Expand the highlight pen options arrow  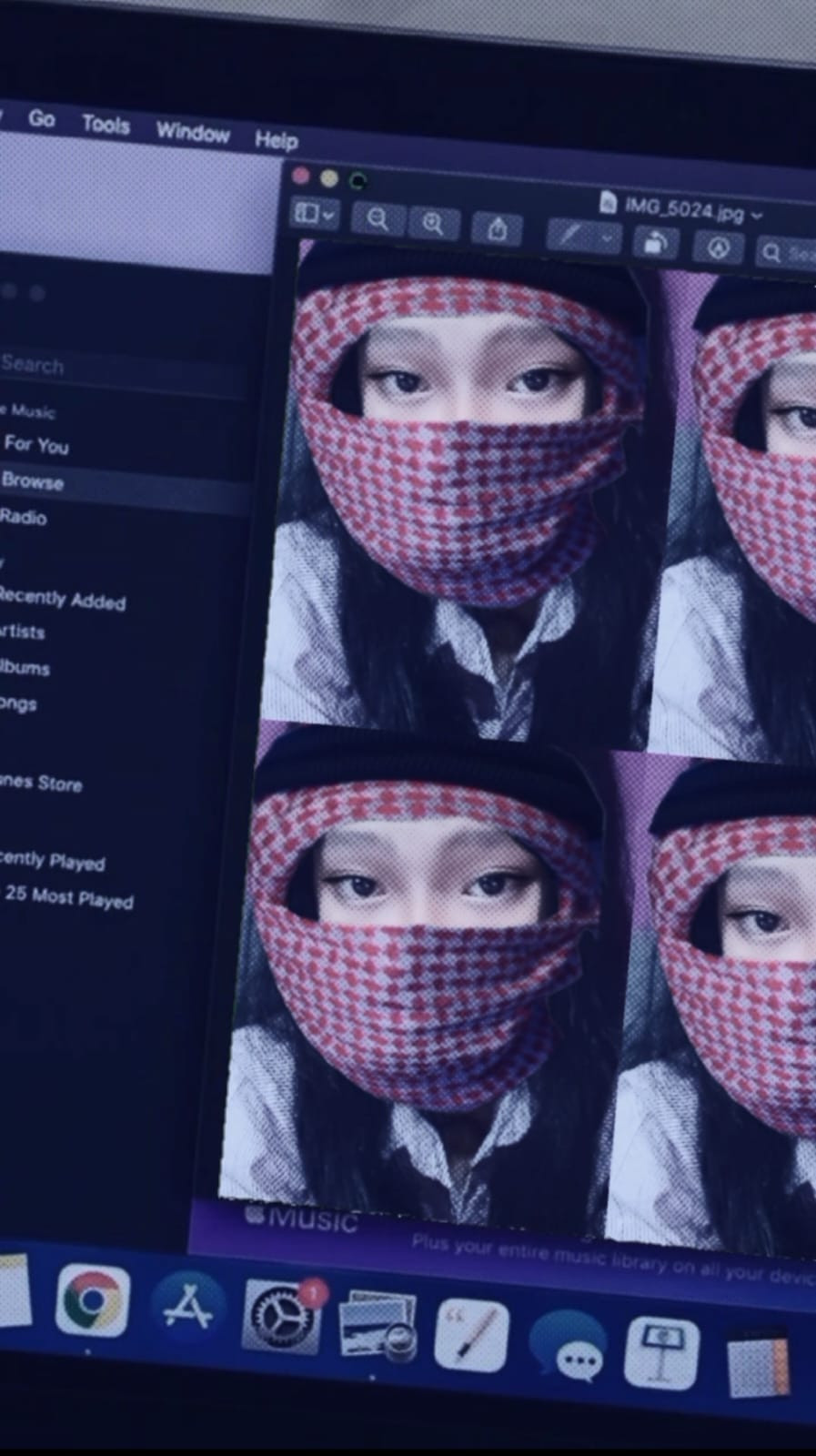tap(608, 238)
